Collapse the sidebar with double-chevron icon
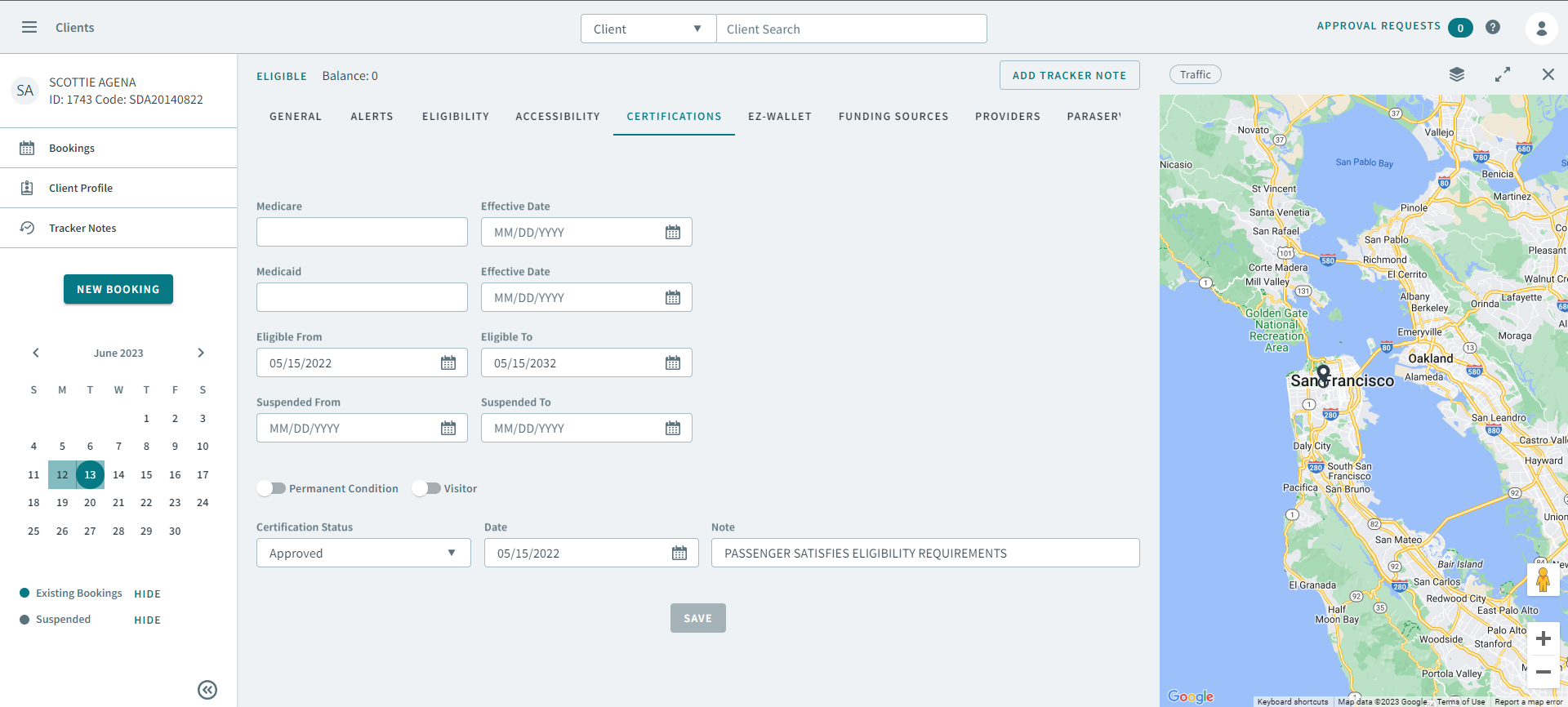 click(207, 690)
